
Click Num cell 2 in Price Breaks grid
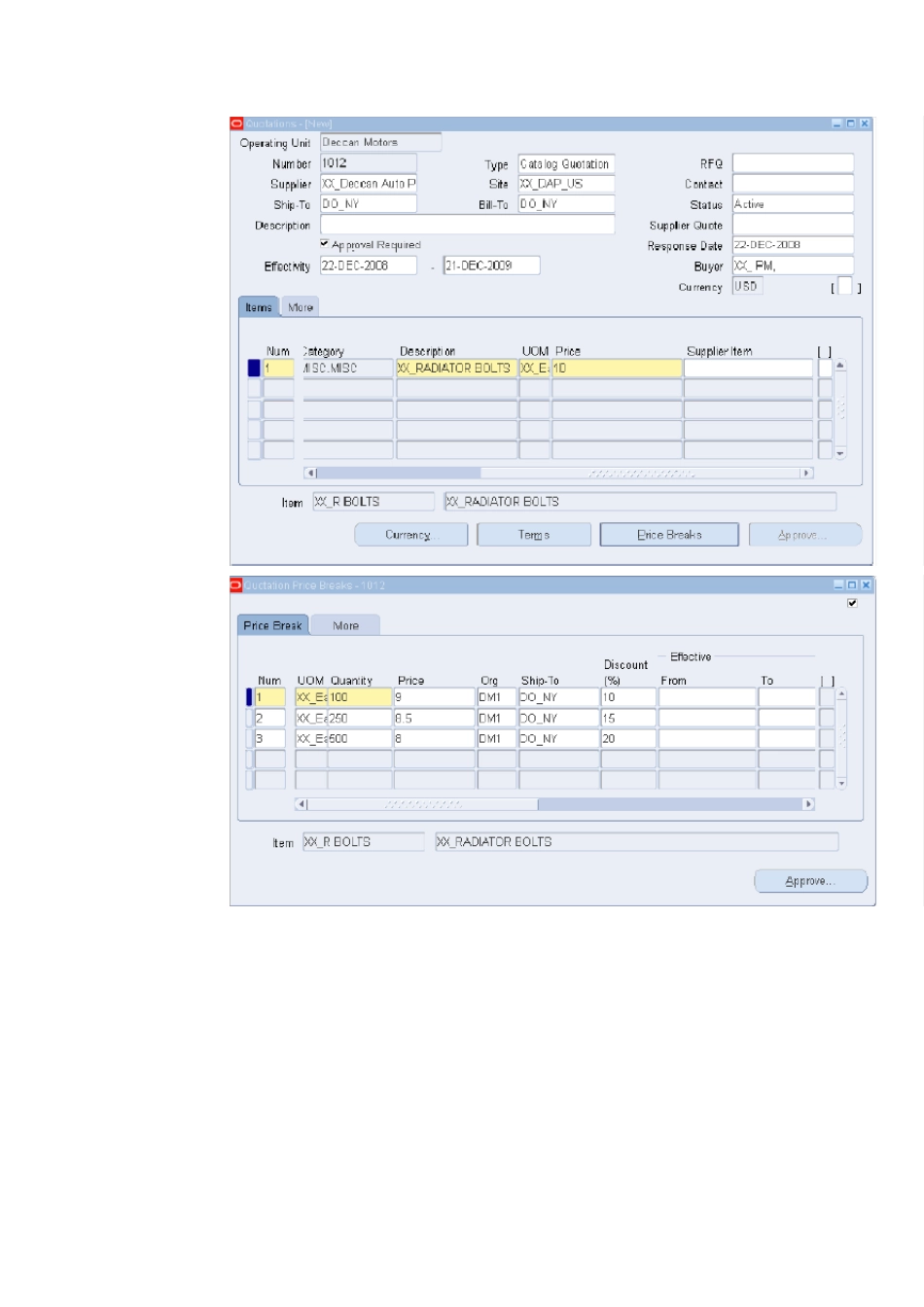tap(269, 718)
